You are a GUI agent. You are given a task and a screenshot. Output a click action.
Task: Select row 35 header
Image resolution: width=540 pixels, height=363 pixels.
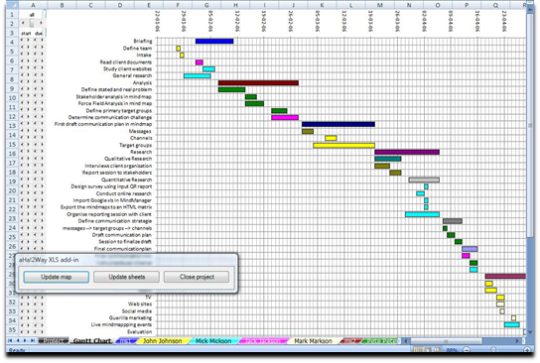12,330
